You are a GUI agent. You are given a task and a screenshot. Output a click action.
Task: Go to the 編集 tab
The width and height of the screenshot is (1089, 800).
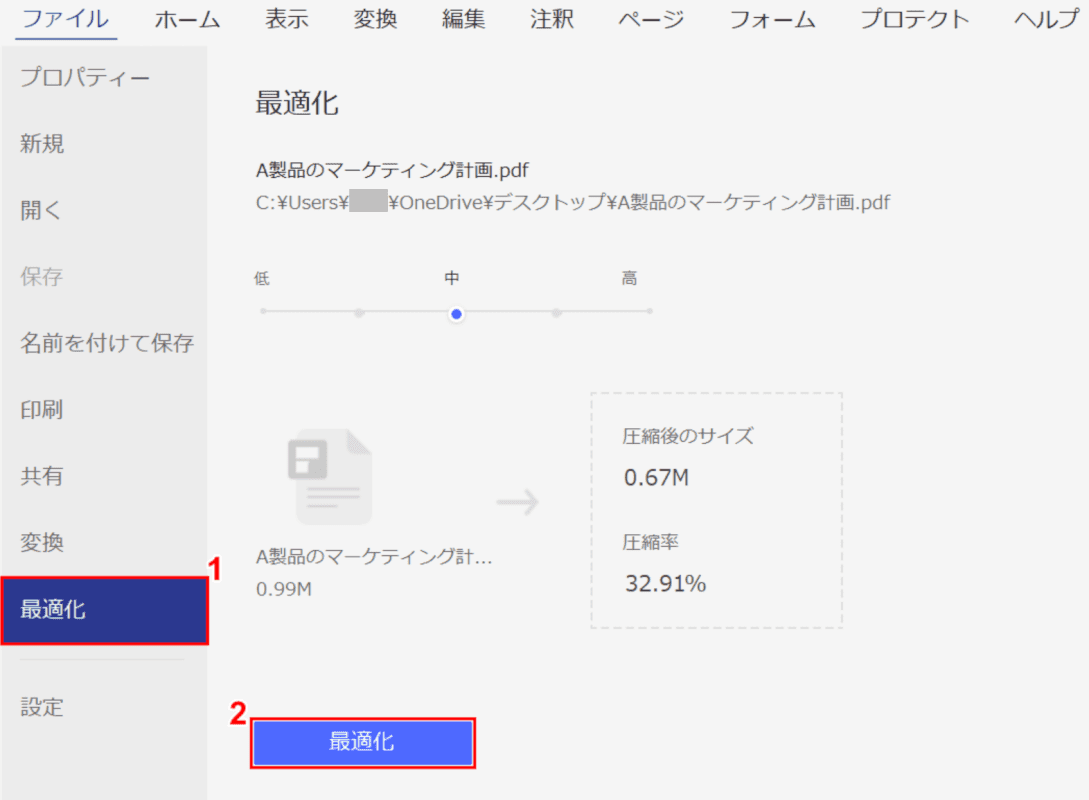coord(463,19)
